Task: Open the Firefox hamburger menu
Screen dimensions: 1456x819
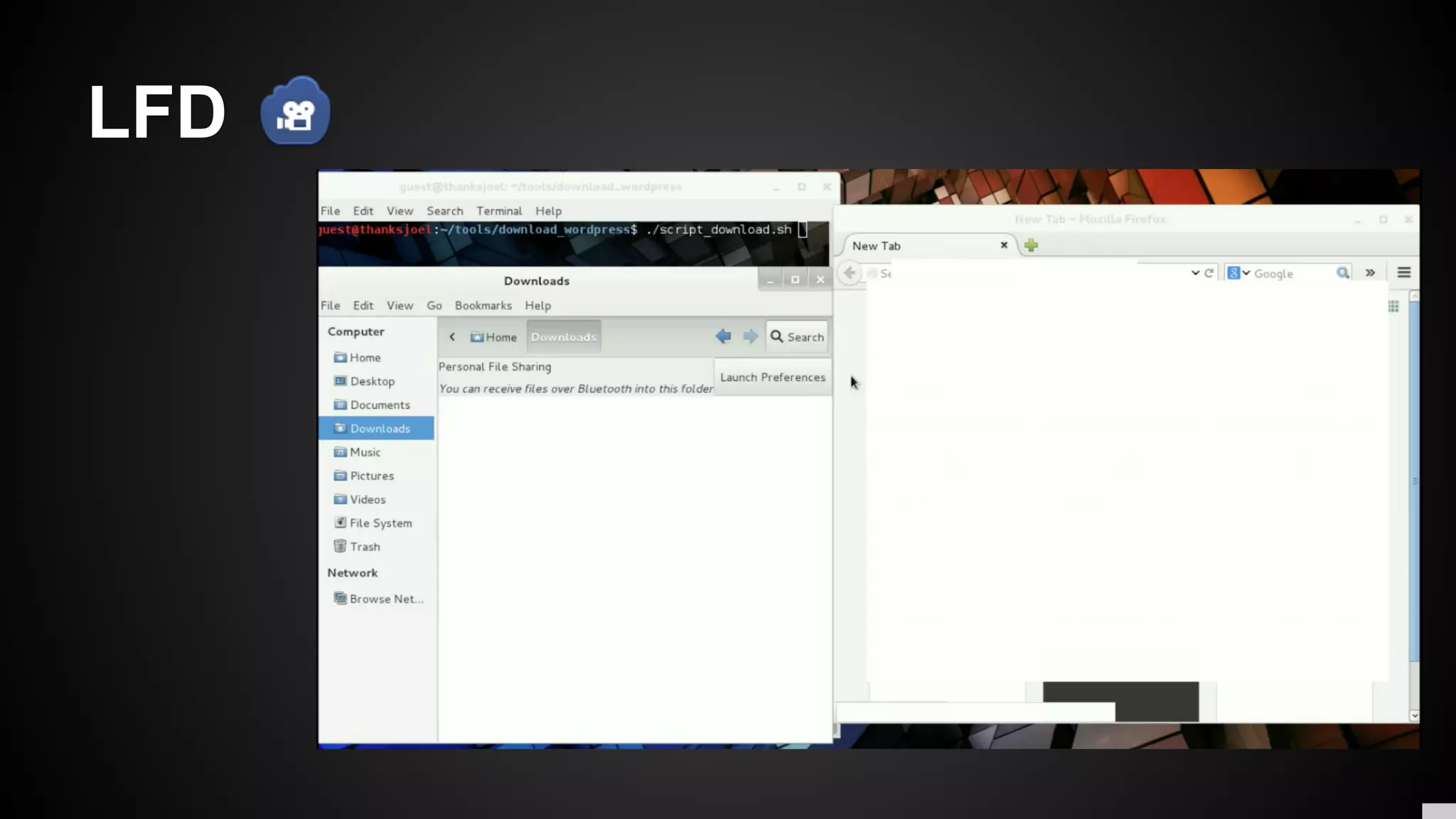Action: (1403, 273)
